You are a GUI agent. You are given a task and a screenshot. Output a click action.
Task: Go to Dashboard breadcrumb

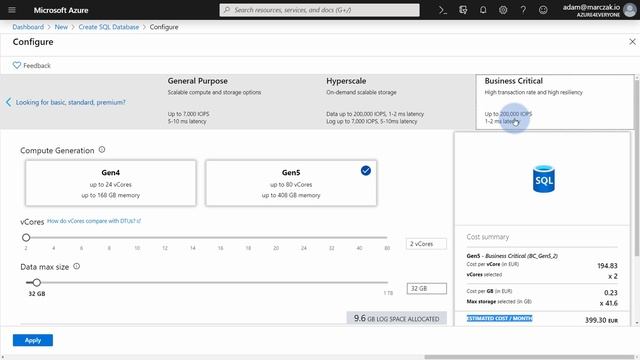pyautogui.click(x=28, y=27)
